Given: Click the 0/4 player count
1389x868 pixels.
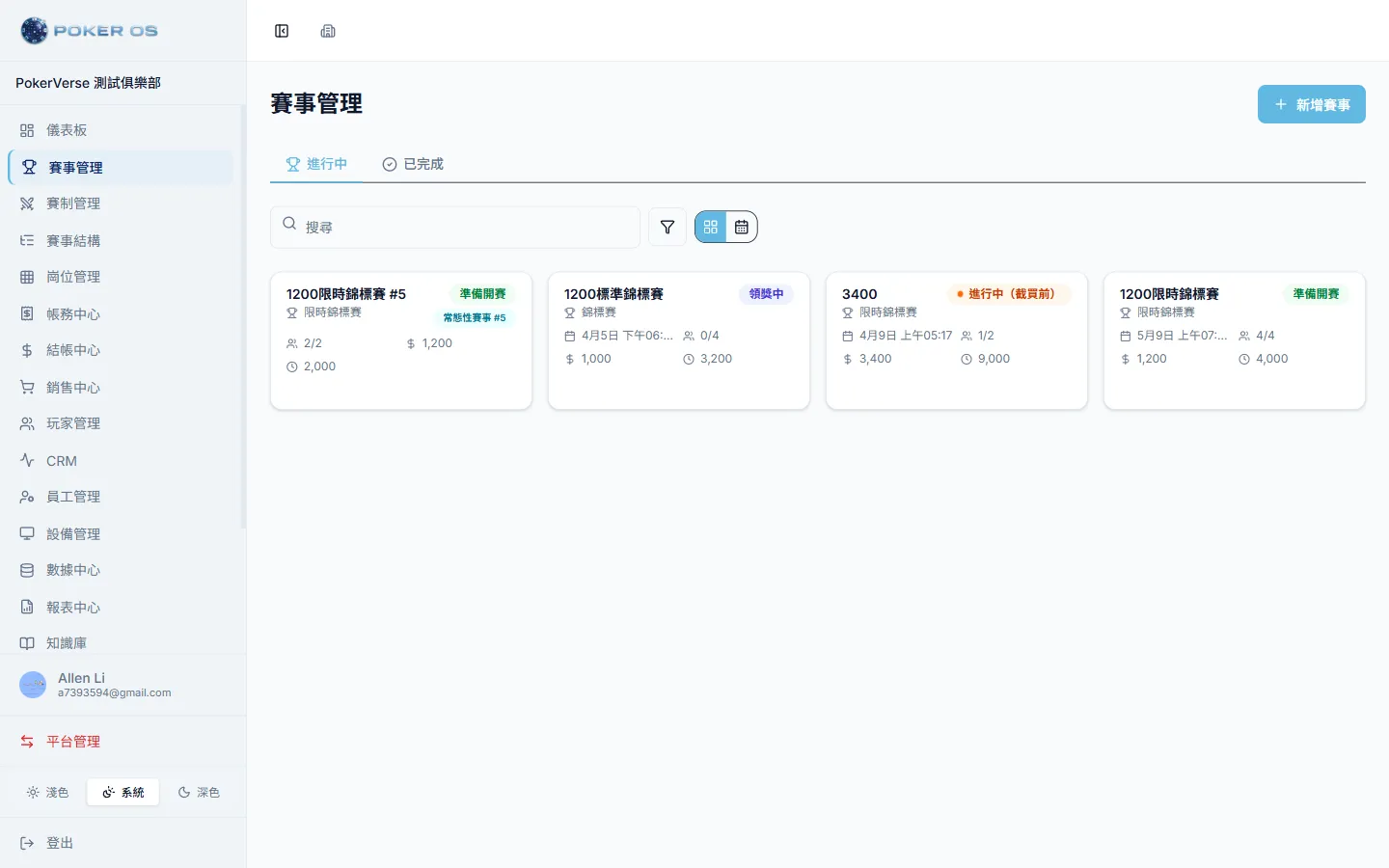Looking at the screenshot, I should (x=710, y=336).
